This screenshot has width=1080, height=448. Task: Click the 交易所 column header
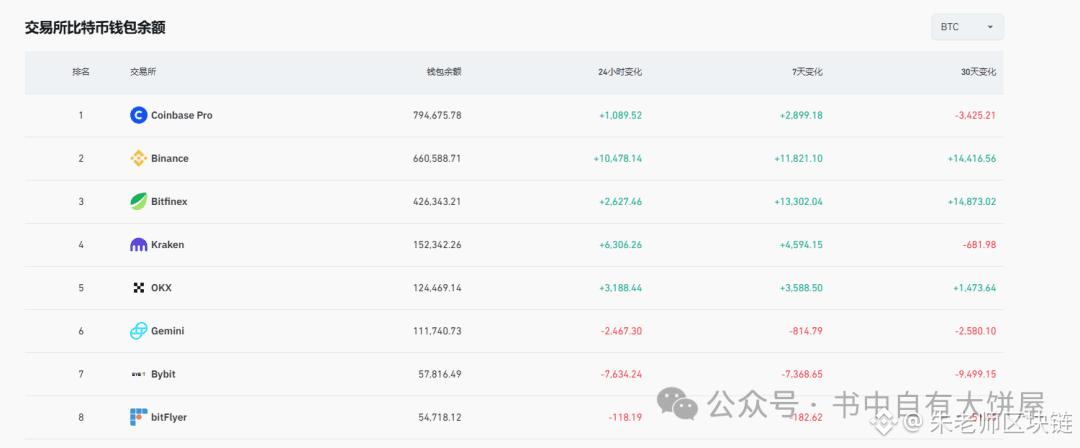coord(142,72)
